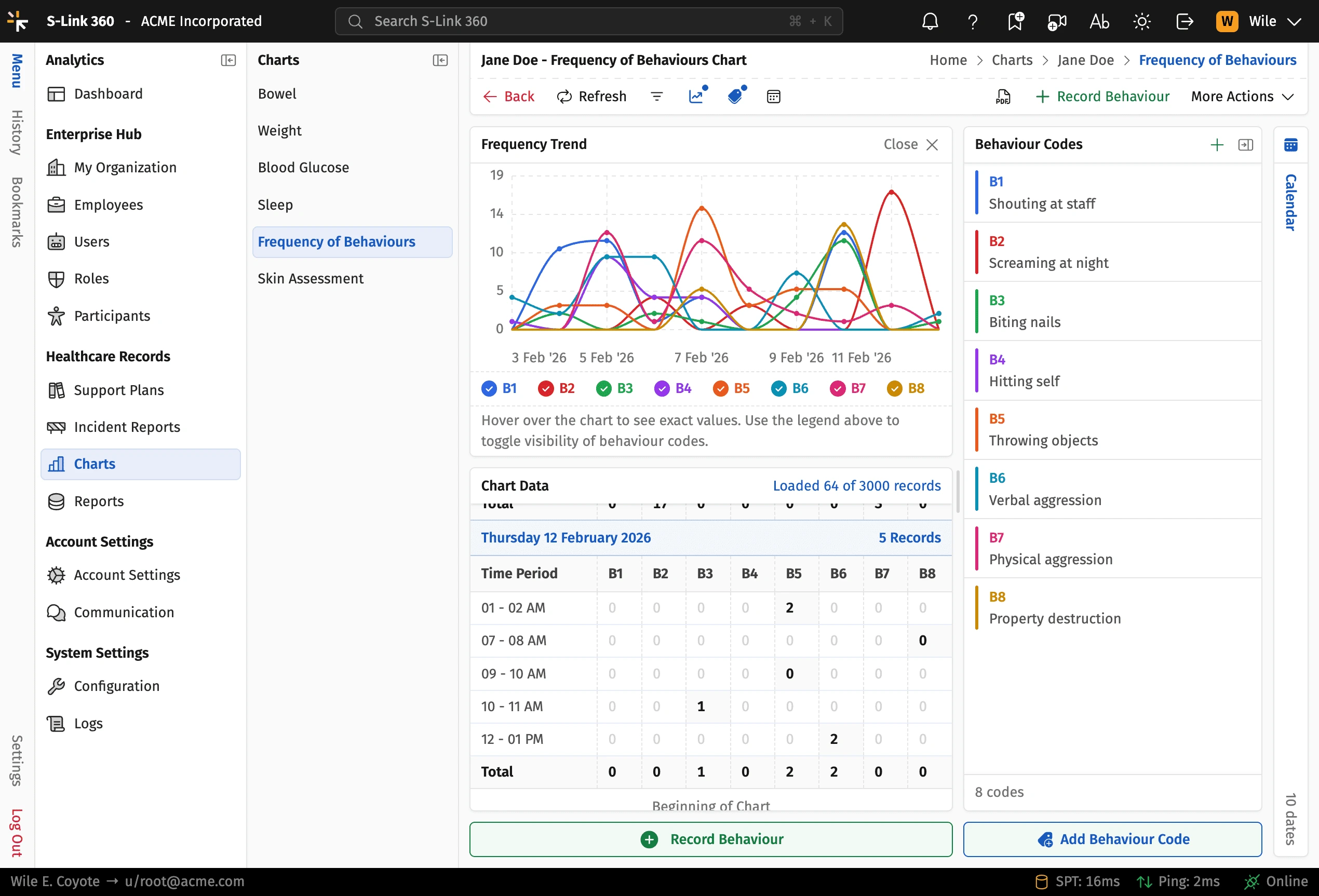Click the behaviour codes tag icon

[x=735, y=97]
